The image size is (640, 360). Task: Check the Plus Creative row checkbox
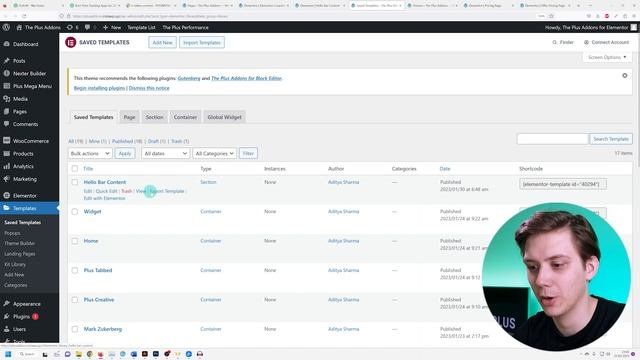coord(75,300)
